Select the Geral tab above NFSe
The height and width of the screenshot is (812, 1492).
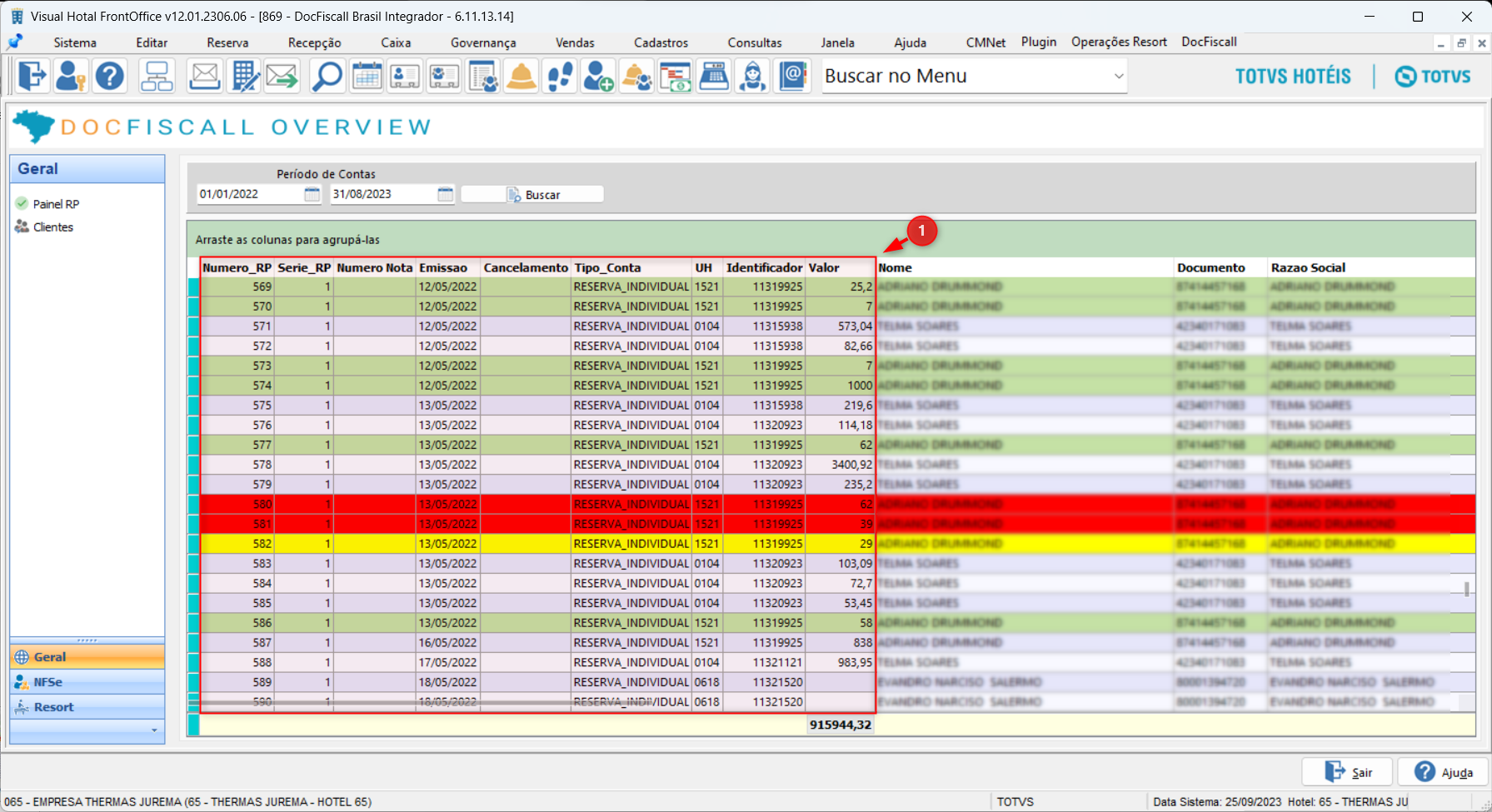click(87, 657)
